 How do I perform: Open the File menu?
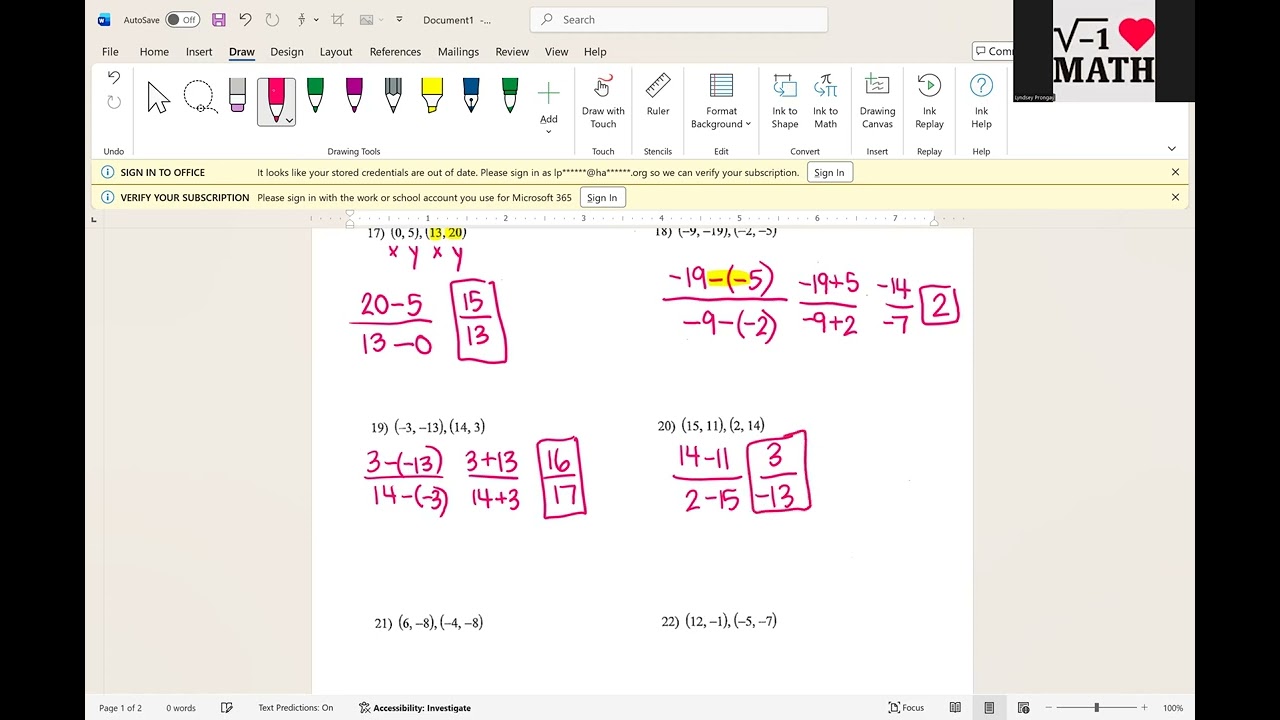[110, 52]
